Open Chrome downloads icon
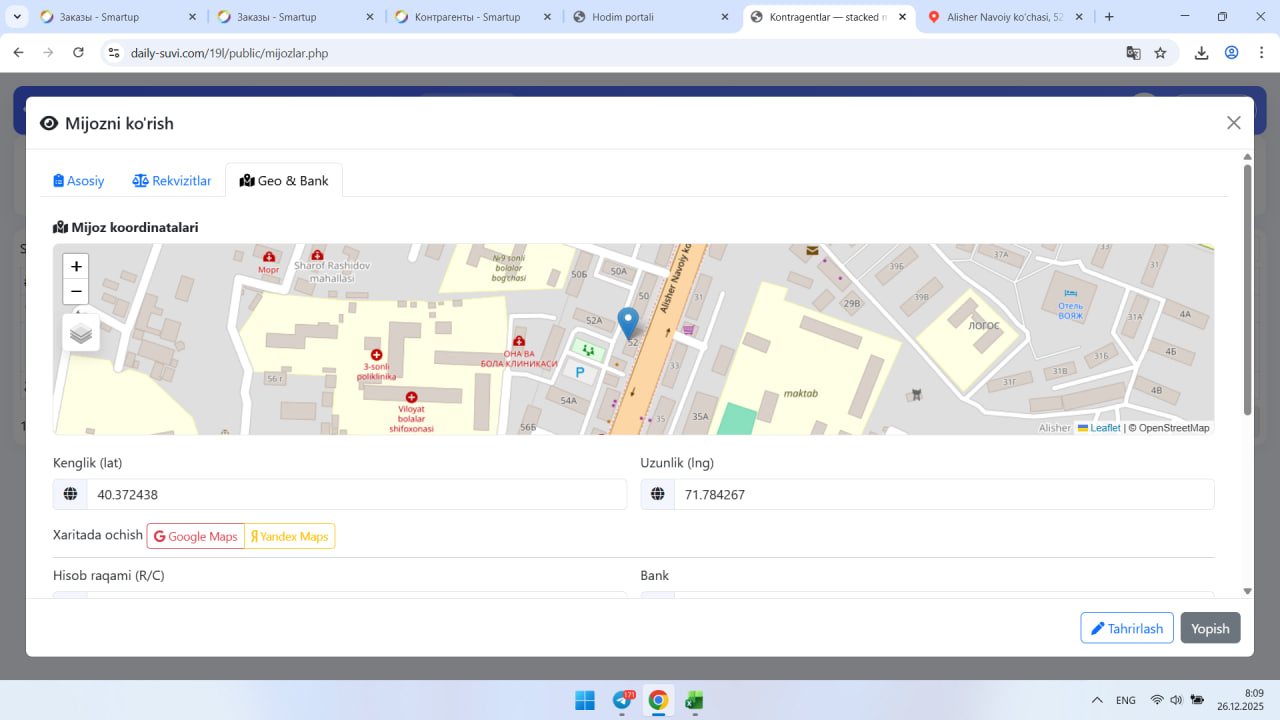This screenshot has width=1280, height=720. (x=1202, y=53)
